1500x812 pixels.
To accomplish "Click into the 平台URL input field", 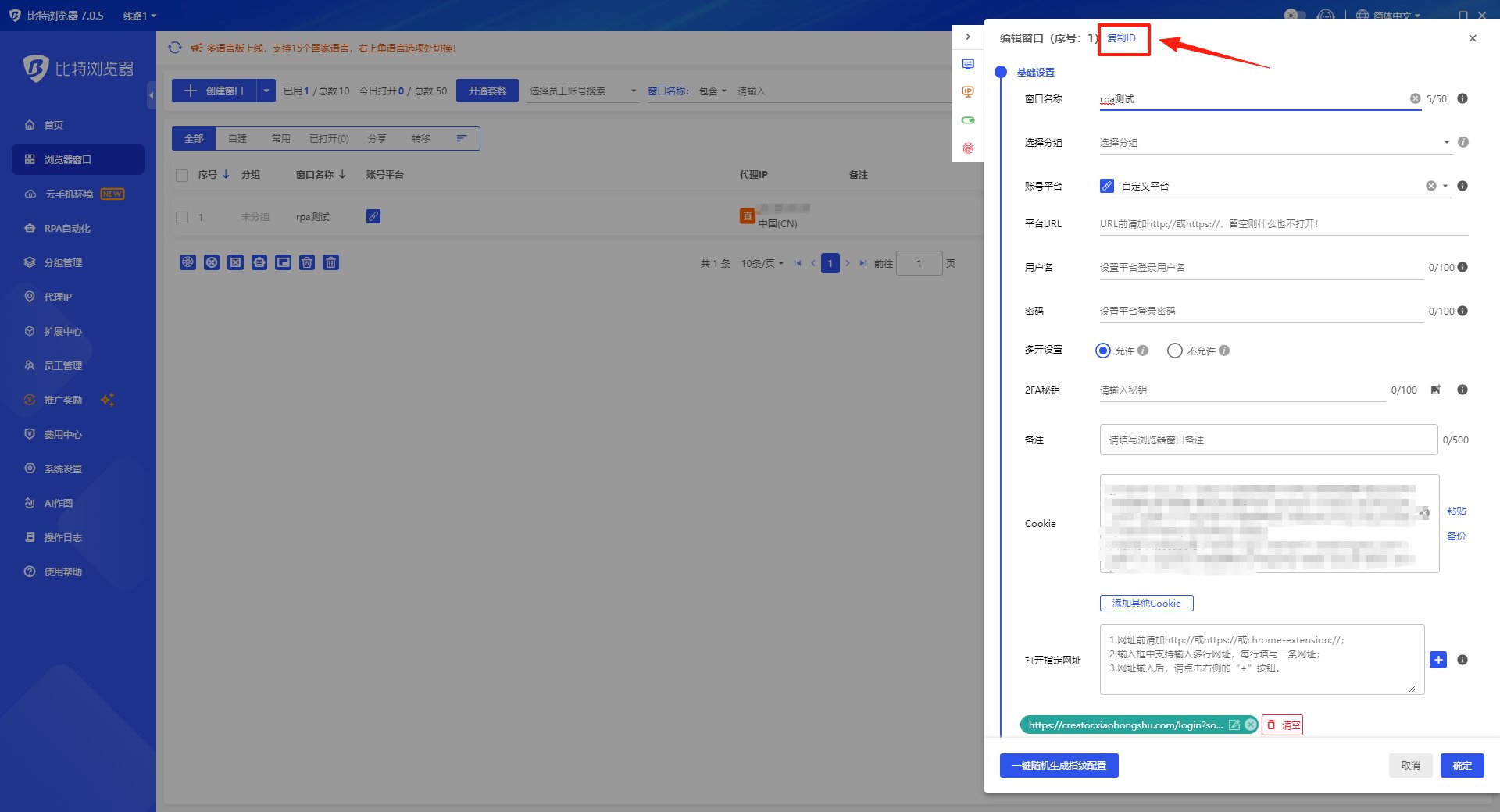I will pyautogui.click(x=1284, y=223).
